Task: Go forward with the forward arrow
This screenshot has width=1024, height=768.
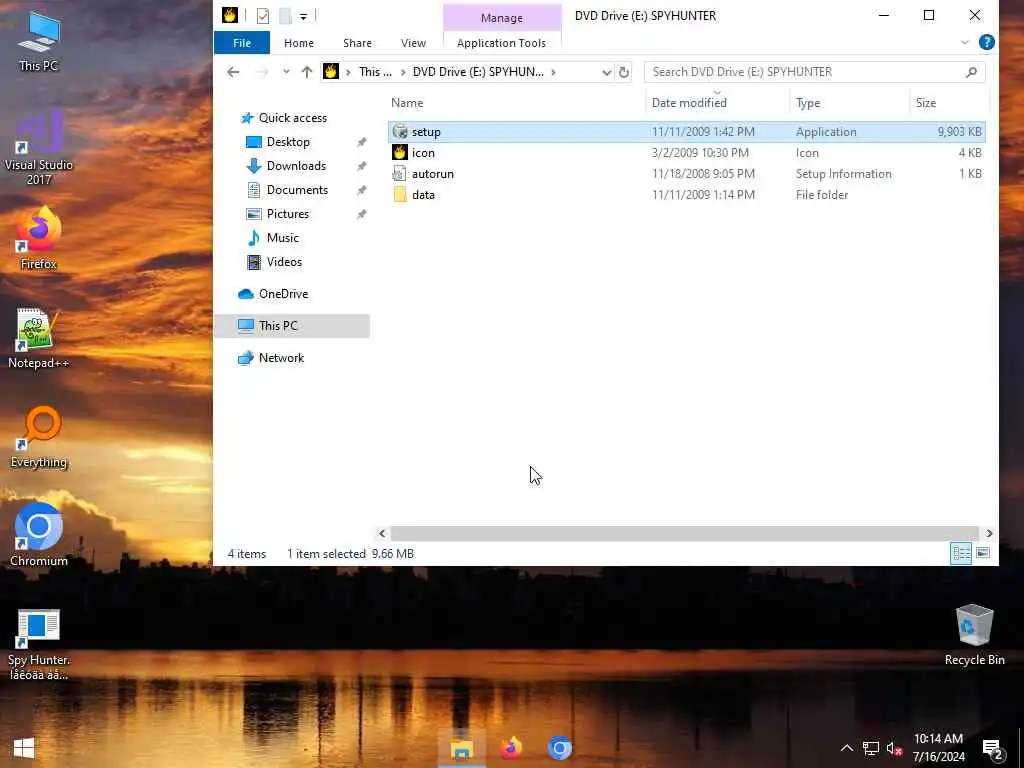Action: click(x=262, y=72)
